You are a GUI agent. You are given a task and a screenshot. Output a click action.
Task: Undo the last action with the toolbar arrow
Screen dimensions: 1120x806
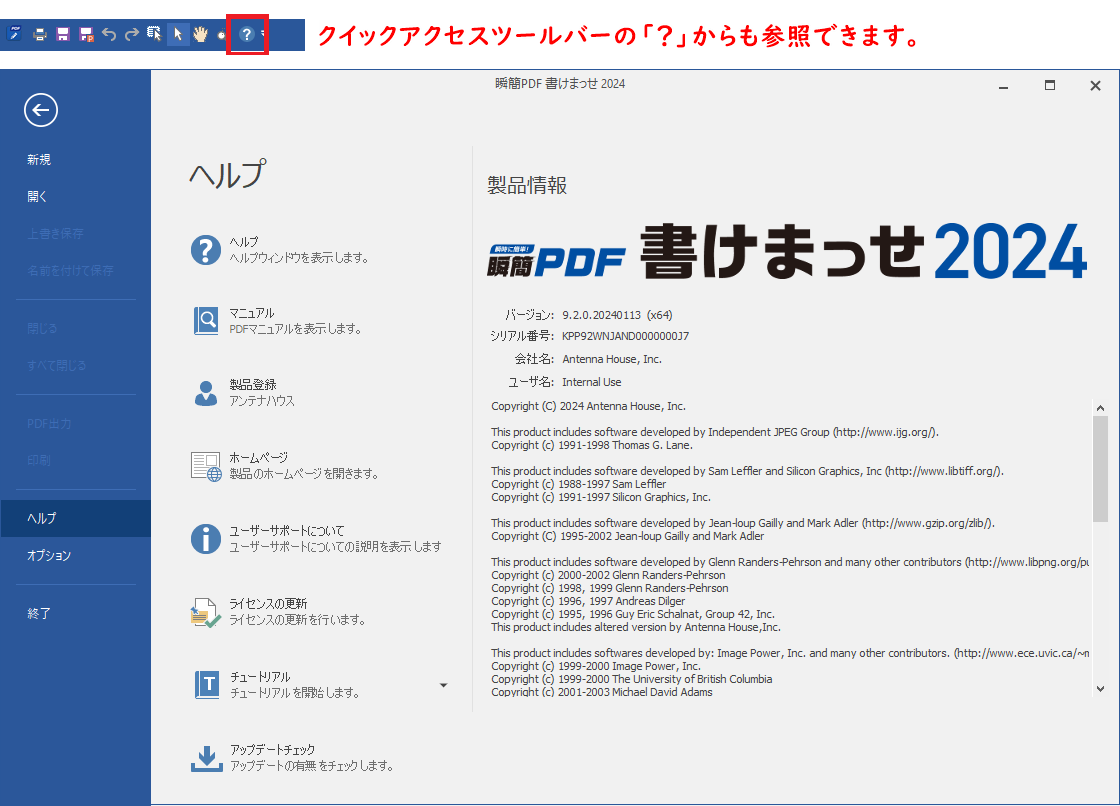(x=109, y=34)
